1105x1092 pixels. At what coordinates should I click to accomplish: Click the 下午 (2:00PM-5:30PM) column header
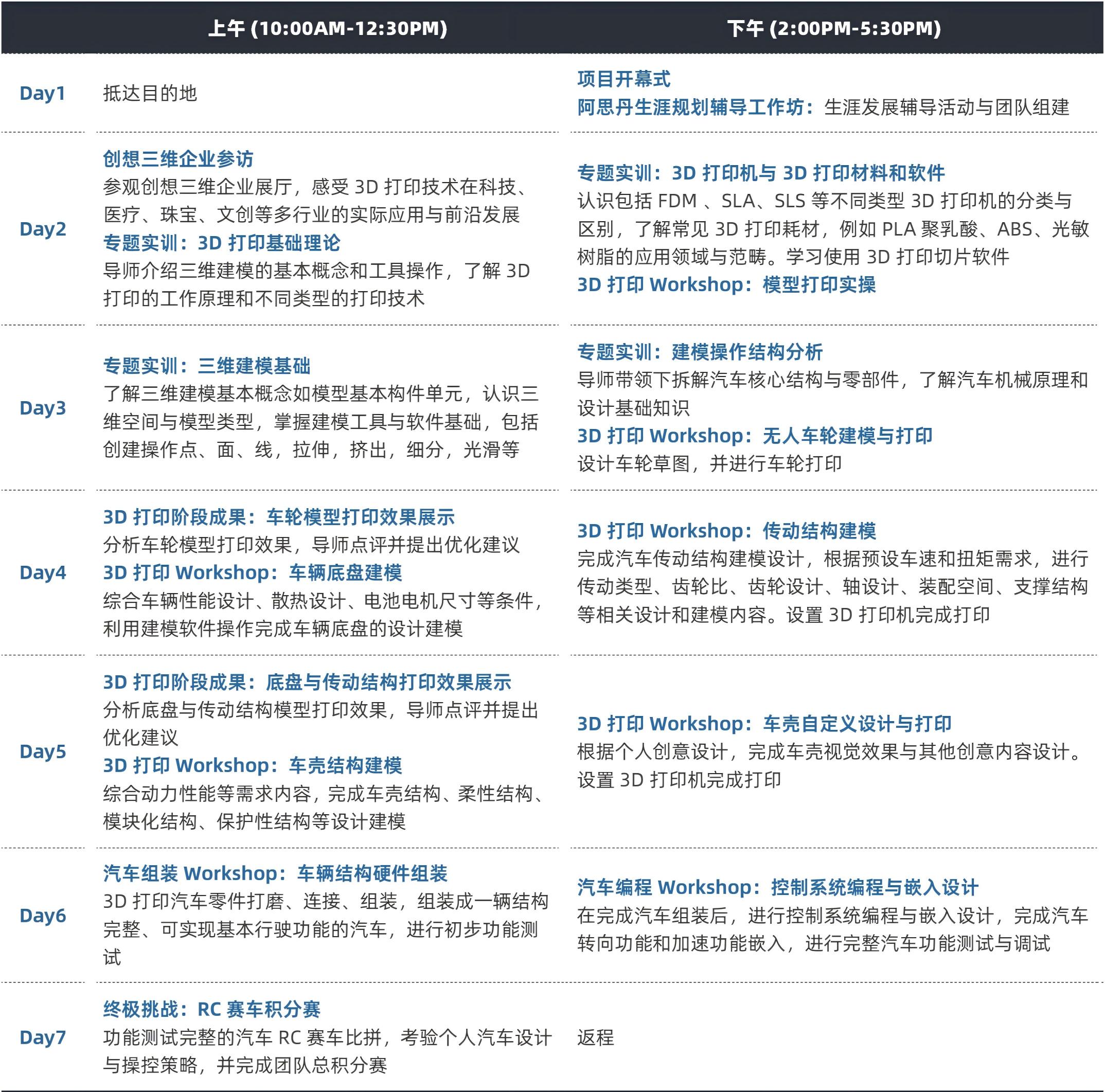coord(833,28)
